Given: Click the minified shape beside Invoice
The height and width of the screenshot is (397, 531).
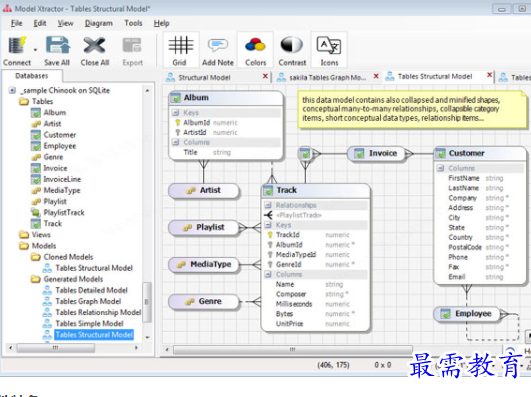Looking at the screenshot, I should tap(305, 154).
